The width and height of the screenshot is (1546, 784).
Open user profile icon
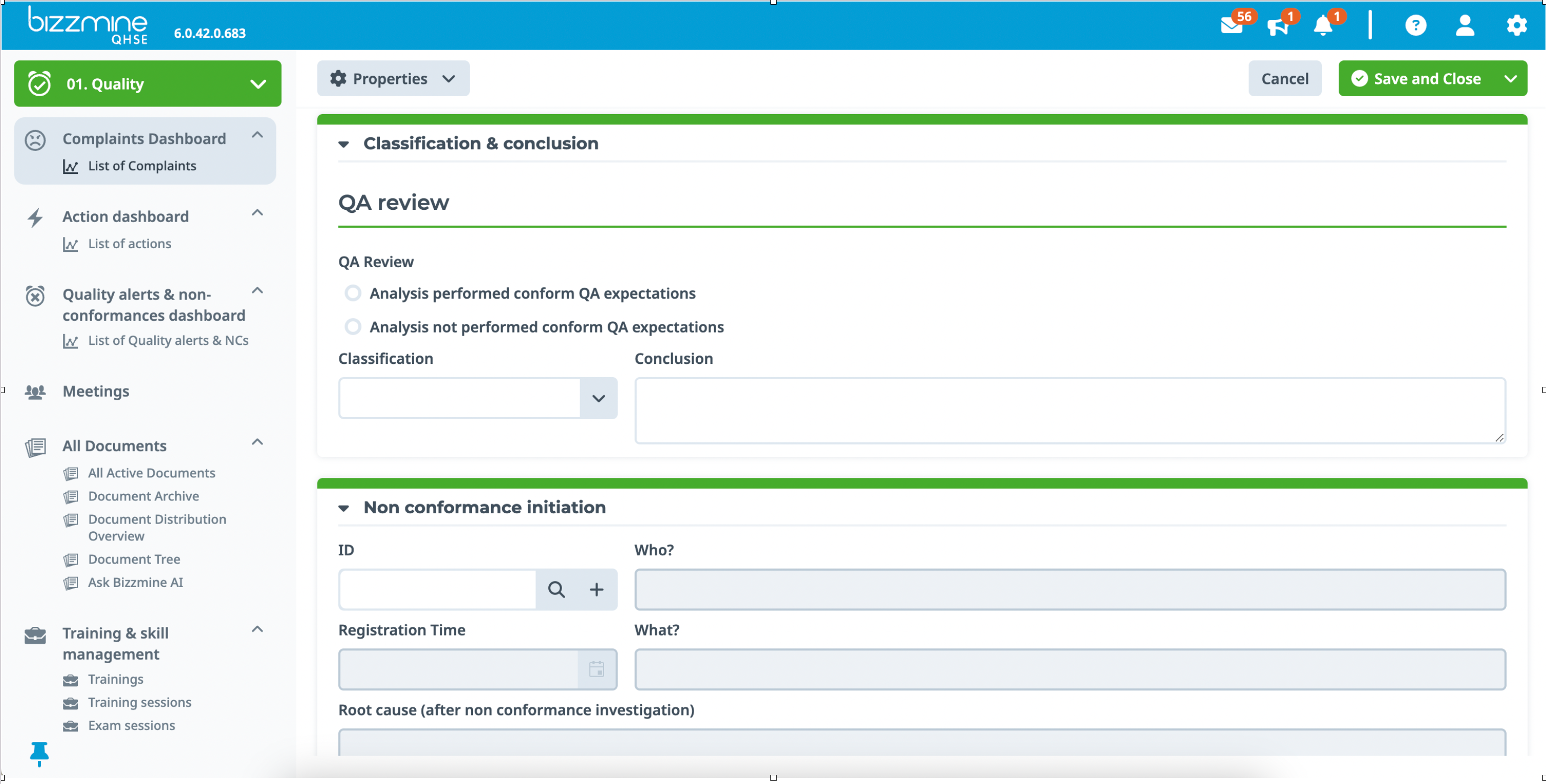[1465, 25]
